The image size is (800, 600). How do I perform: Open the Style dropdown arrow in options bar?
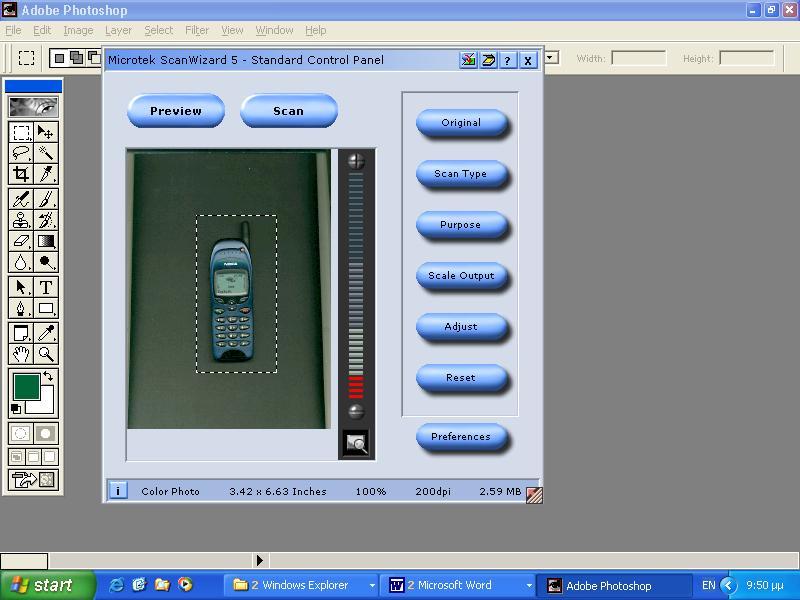(x=551, y=58)
